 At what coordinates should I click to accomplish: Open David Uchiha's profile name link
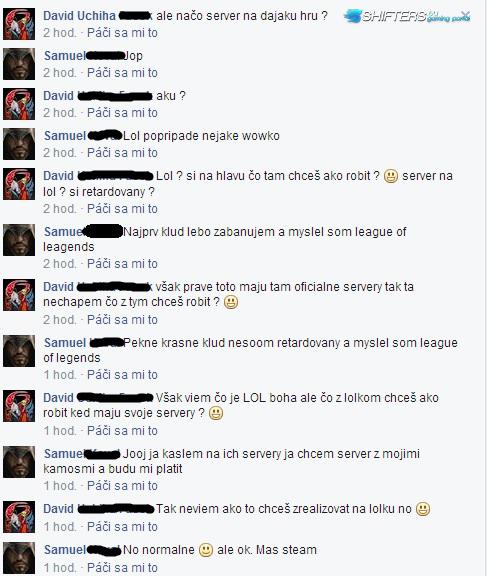tap(80, 16)
